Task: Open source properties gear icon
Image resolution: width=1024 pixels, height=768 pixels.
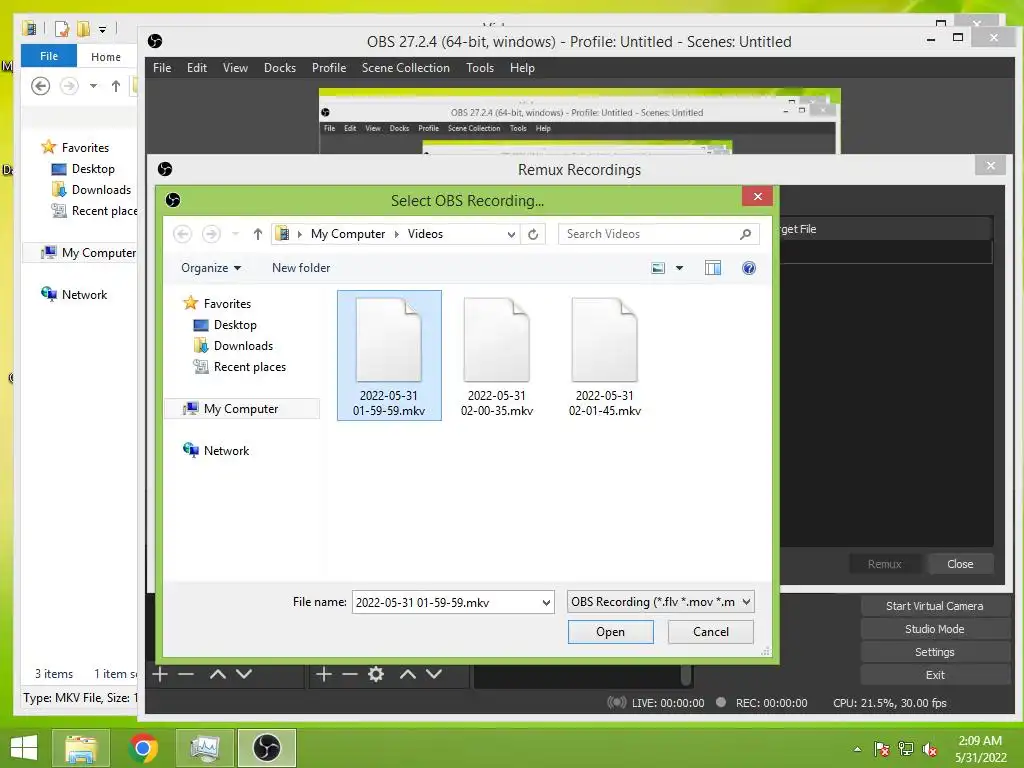Action: pos(376,674)
